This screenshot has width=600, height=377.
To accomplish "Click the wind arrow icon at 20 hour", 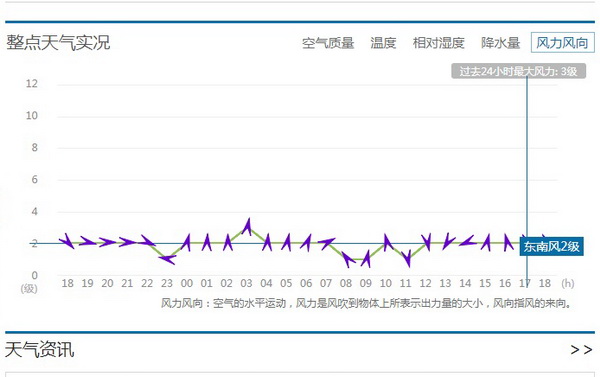I will (x=108, y=242).
